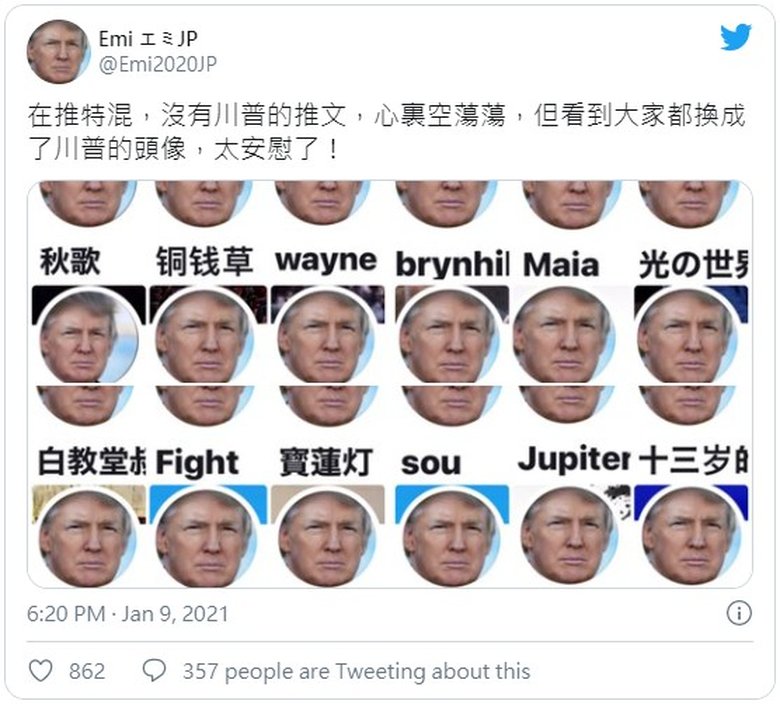Open the Emi エミJP display name
The image size is (780, 704).
click(x=148, y=39)
